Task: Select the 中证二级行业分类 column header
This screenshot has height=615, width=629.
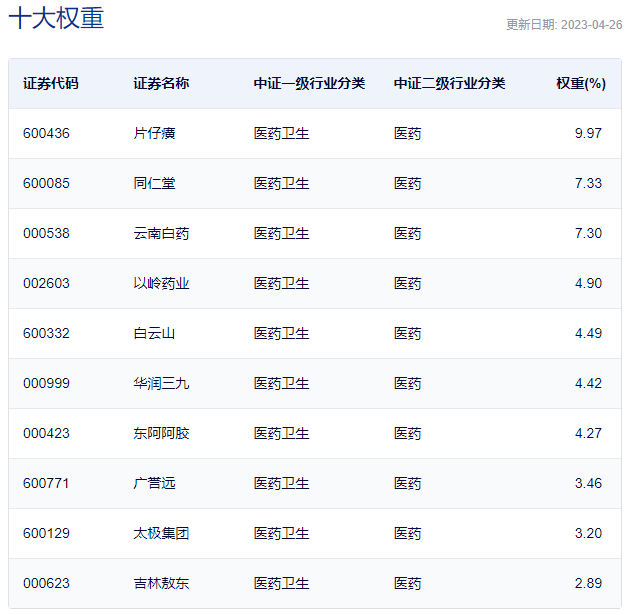Action: [449, 83]
